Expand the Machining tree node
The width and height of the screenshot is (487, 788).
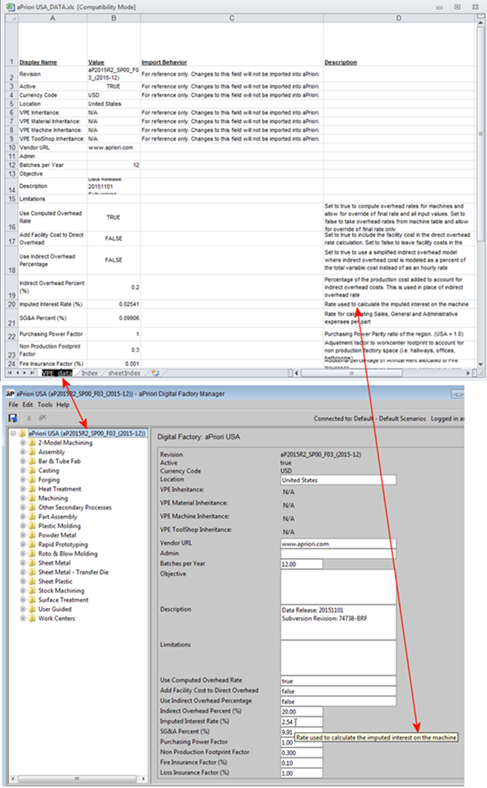(x=23, y=498)
